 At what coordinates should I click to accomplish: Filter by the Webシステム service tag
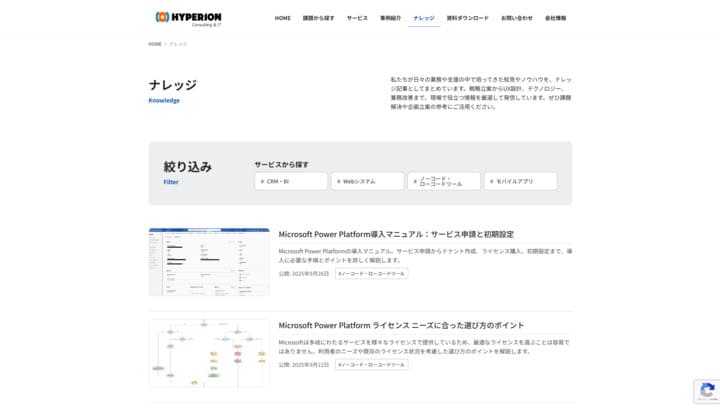tap(367, 181)
